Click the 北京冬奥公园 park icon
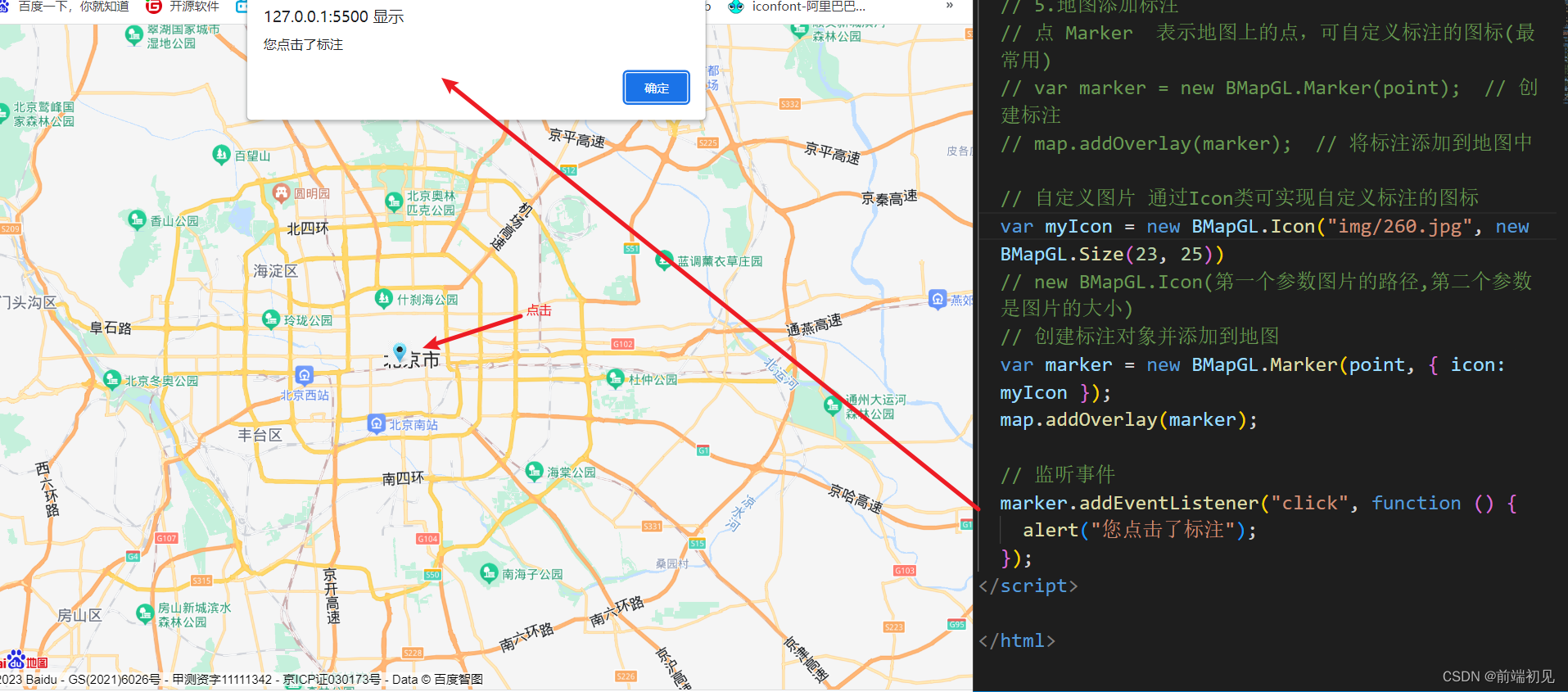Screen dimensions: 1568x692 click(111, 379)
